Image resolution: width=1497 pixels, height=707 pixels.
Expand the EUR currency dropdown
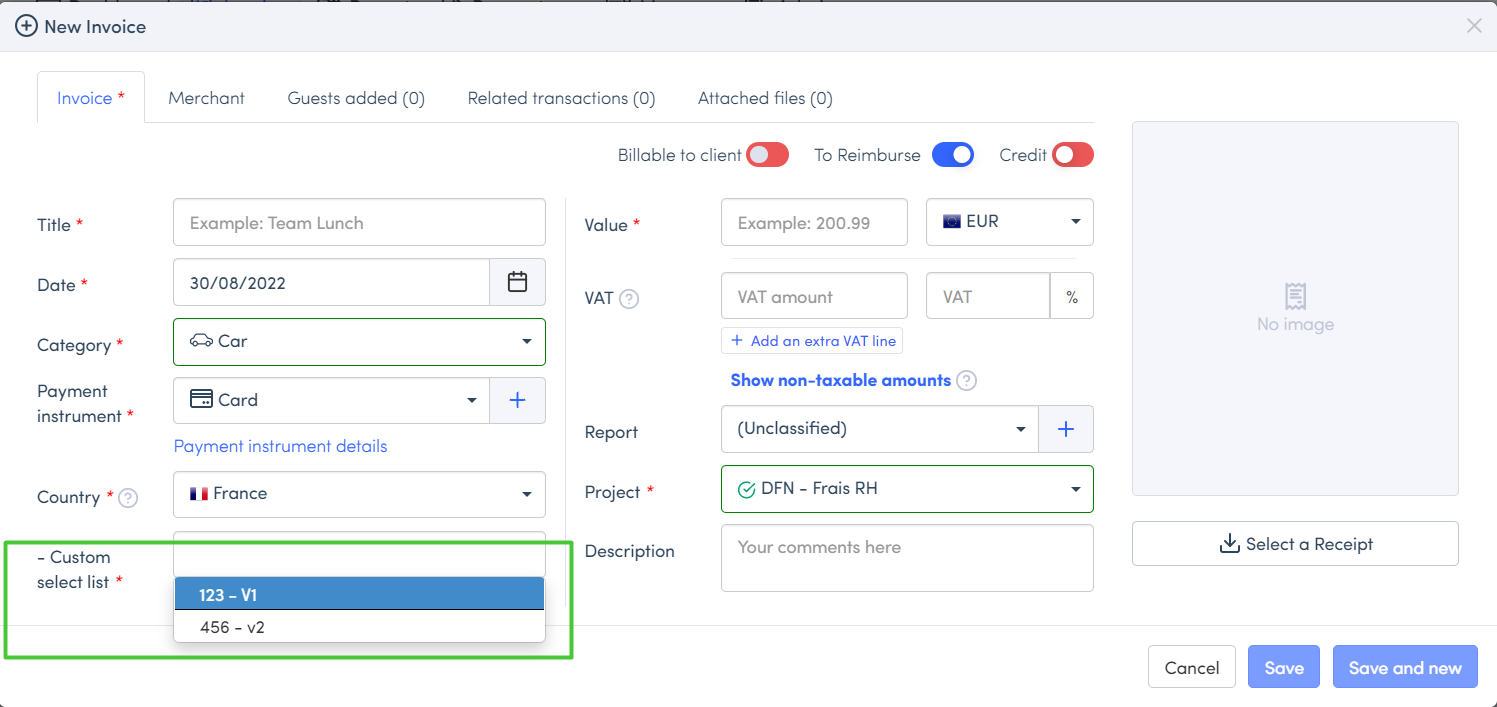click(x=1010, y=222)
